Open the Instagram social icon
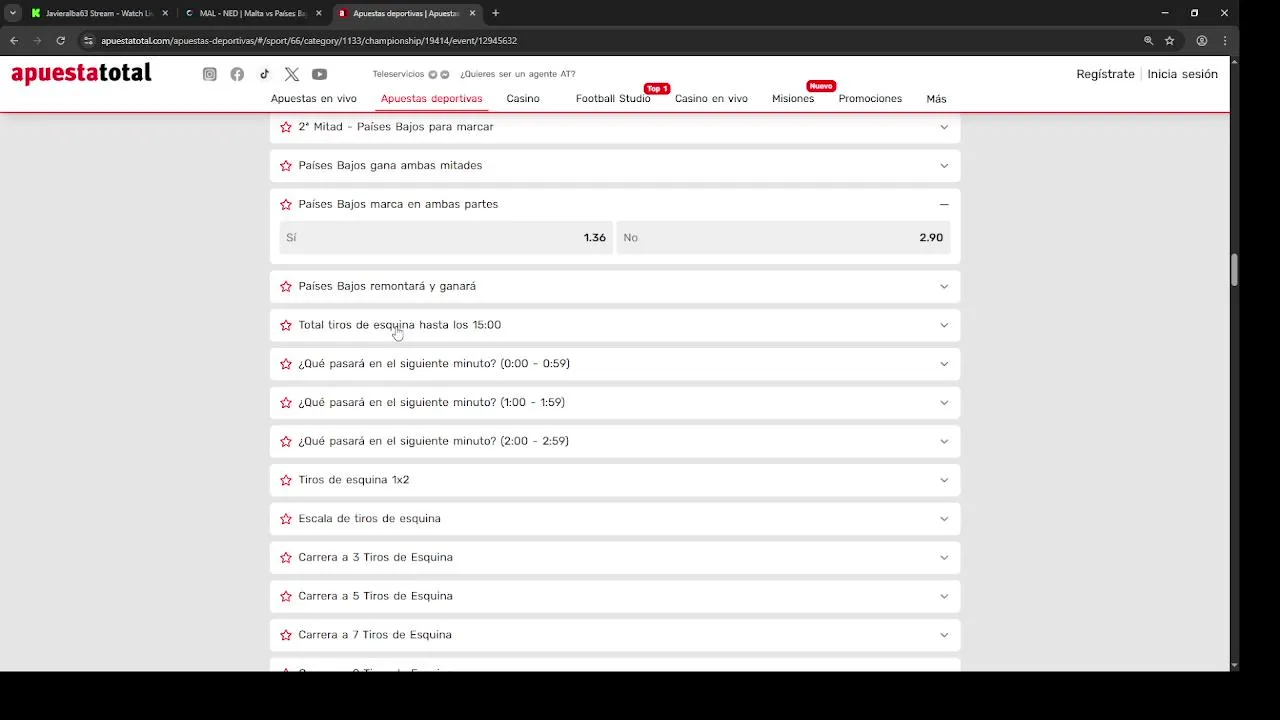This screenshot has height=720, width=1280. point(210,74)
